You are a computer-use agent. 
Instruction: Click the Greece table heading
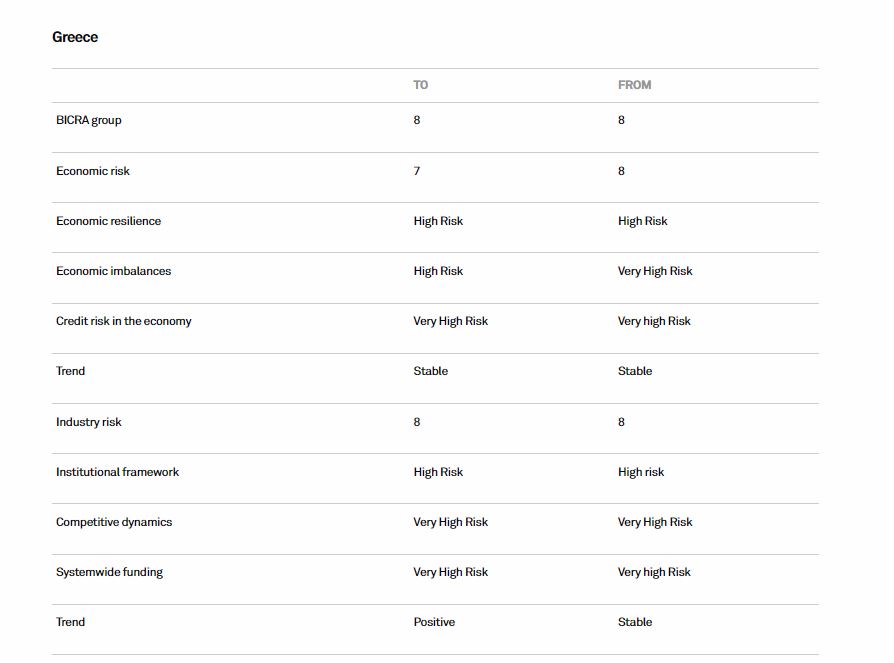pyautogui.click(x=75, y=37)
